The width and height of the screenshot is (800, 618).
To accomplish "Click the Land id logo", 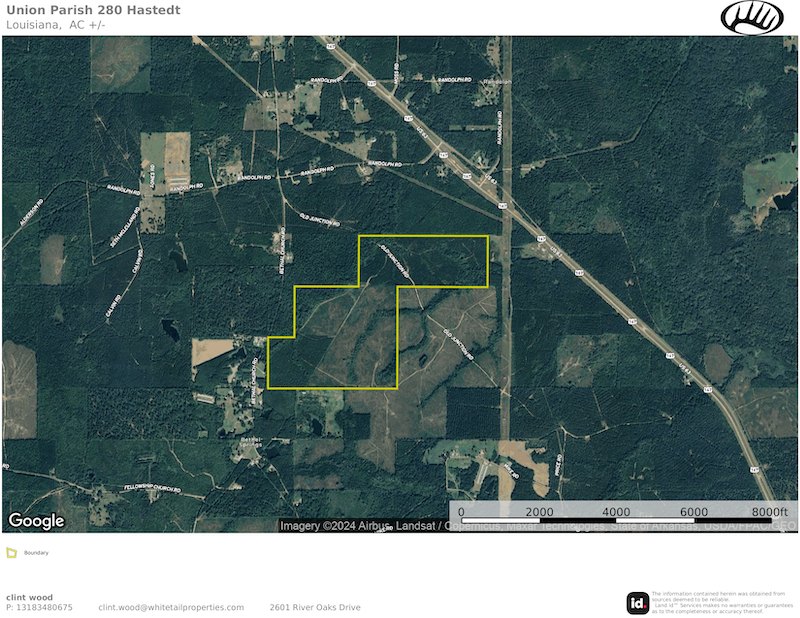I will click(x=637, y=603).
